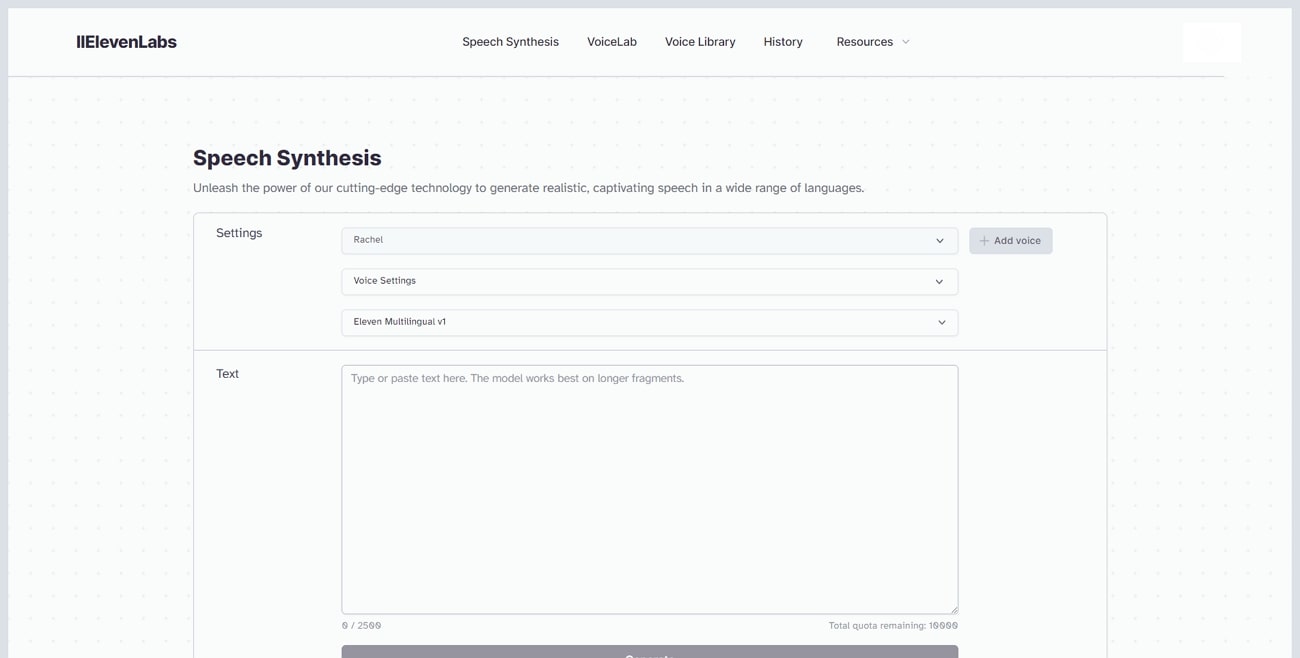Click the ElevenLabs logo
The image size is (1300, 658).
coord(127,42)
